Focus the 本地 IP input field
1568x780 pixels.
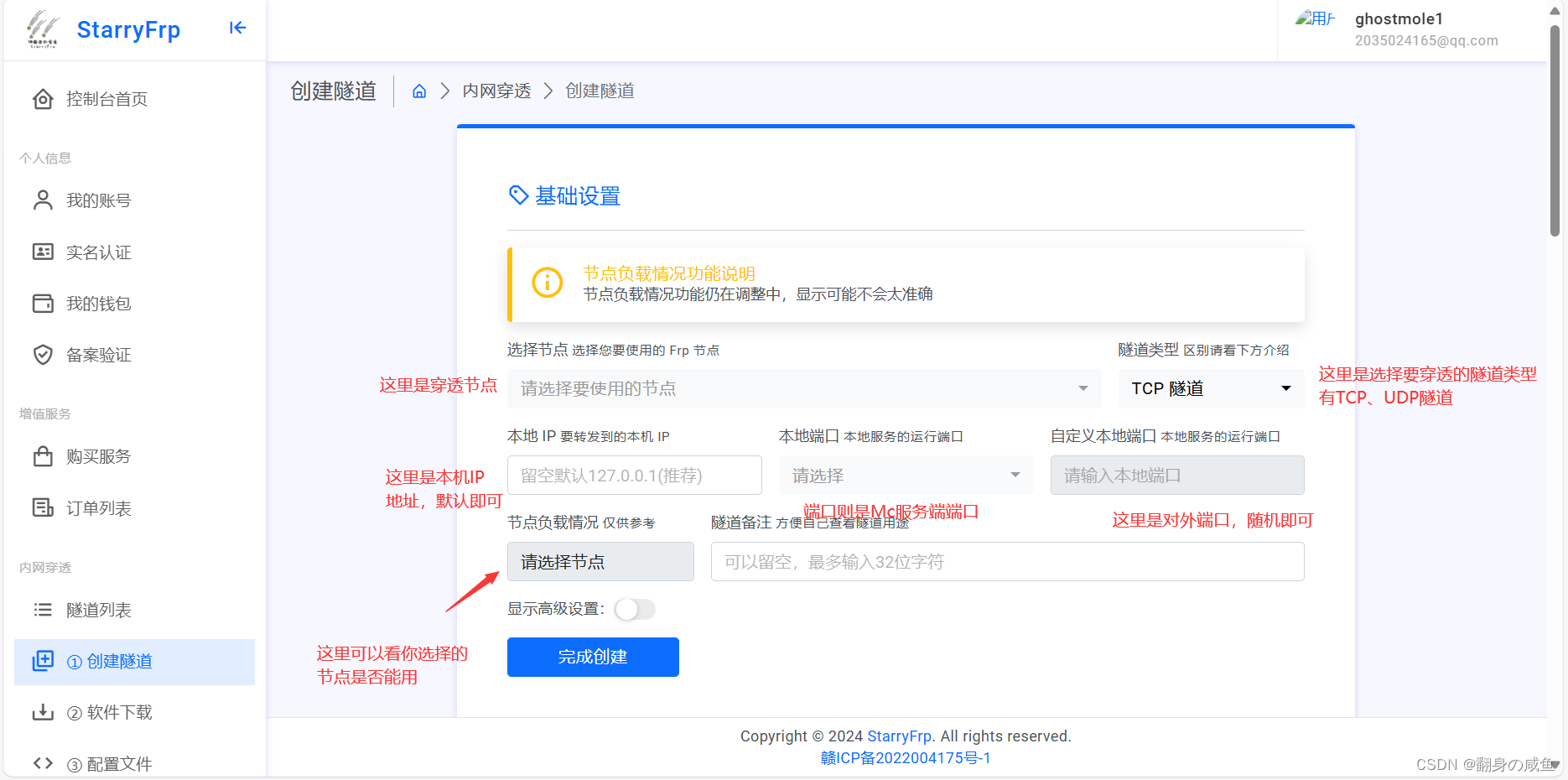(x=634, y=476)
